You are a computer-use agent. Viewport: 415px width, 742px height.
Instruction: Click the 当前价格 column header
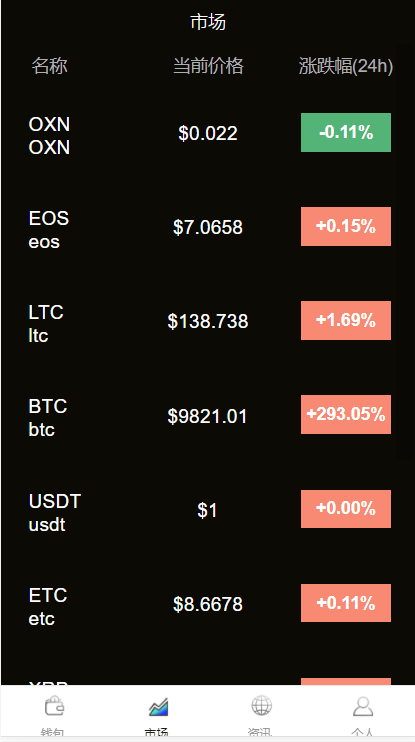tap(208, 66)
